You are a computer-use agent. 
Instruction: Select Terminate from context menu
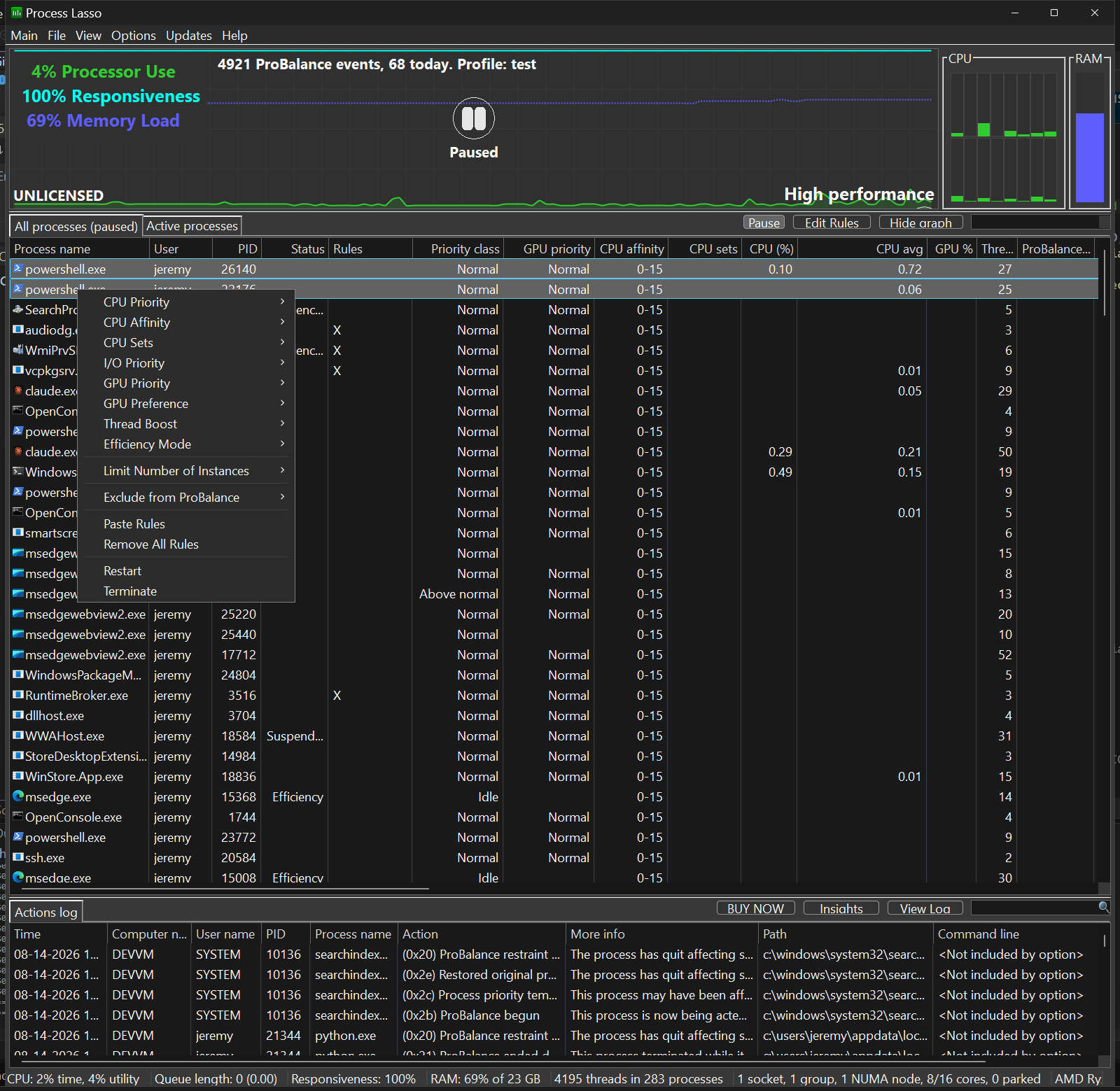click(186, 591)
